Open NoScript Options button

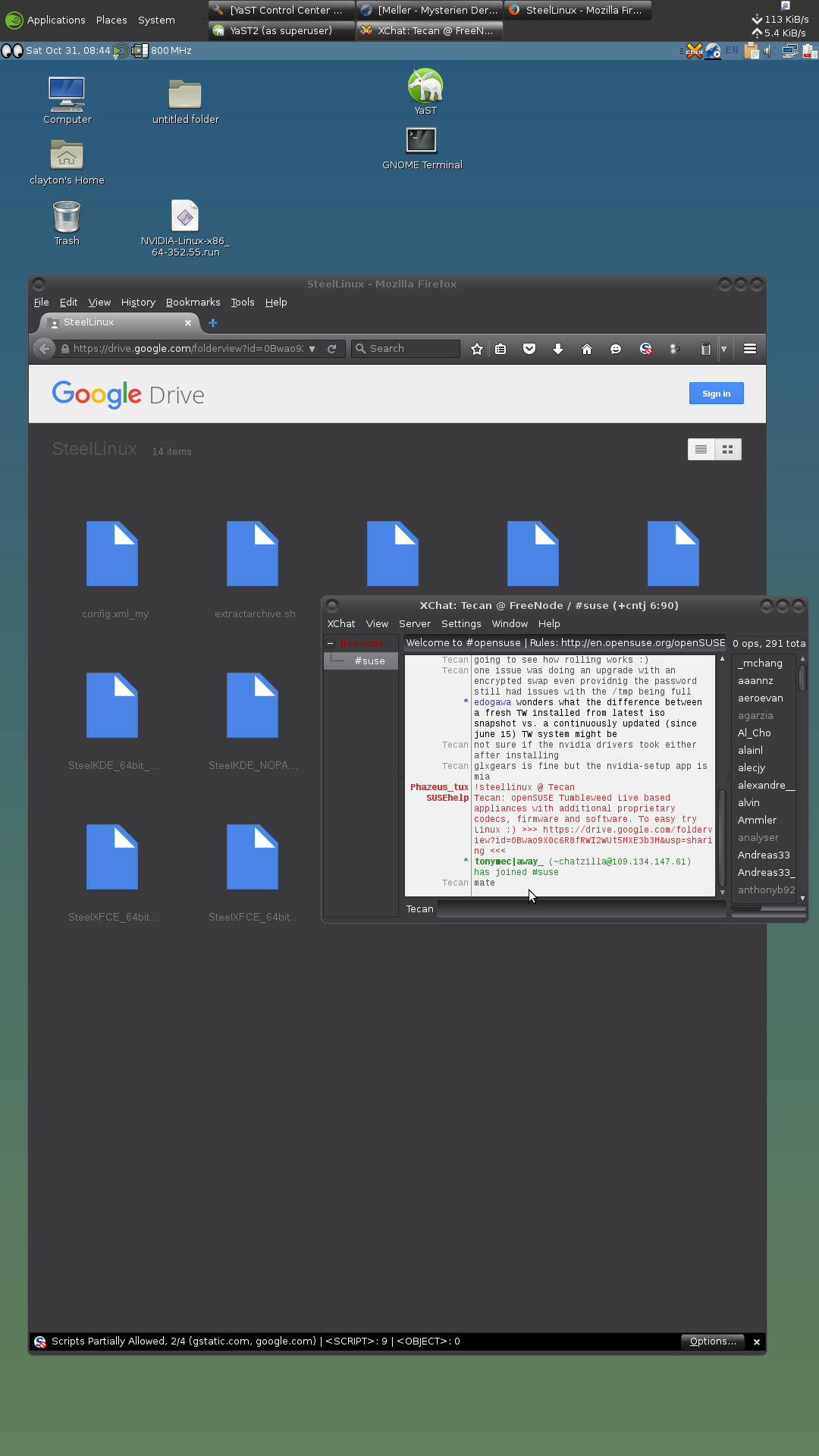(713, 1341)
